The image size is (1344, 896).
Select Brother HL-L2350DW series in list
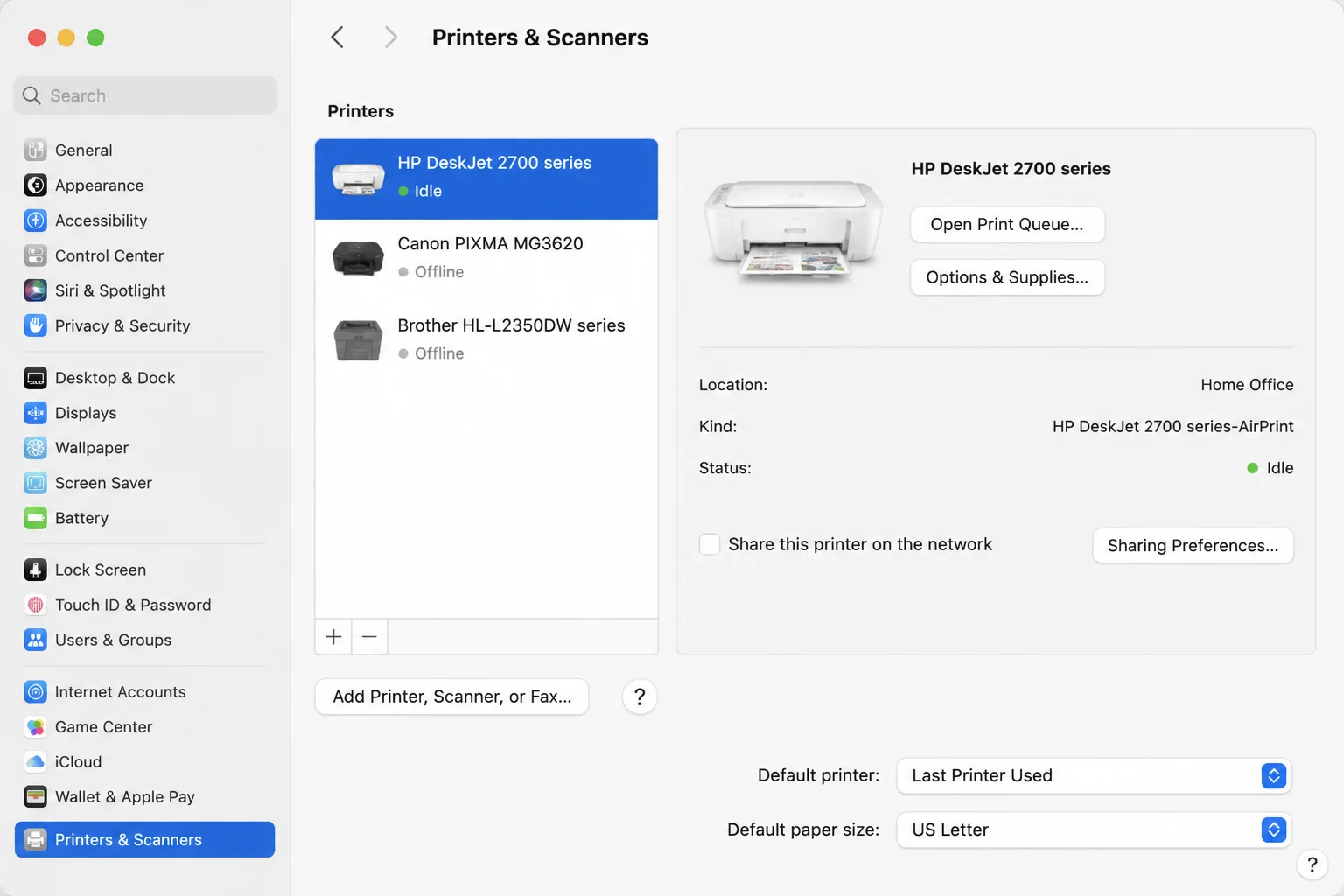486,339
